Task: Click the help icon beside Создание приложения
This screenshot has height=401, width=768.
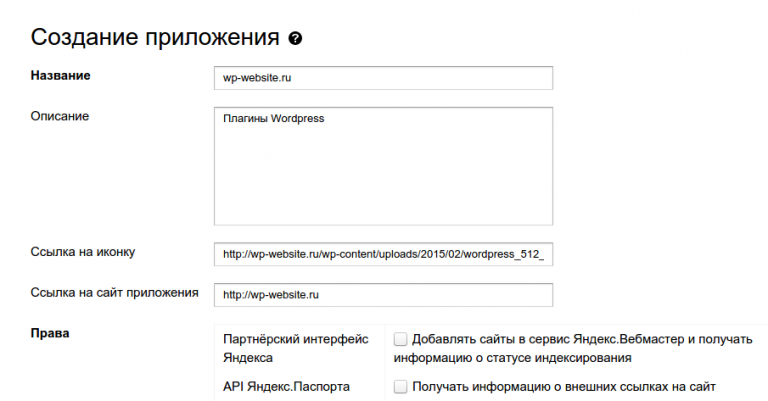Action: (x=295, y=39)
